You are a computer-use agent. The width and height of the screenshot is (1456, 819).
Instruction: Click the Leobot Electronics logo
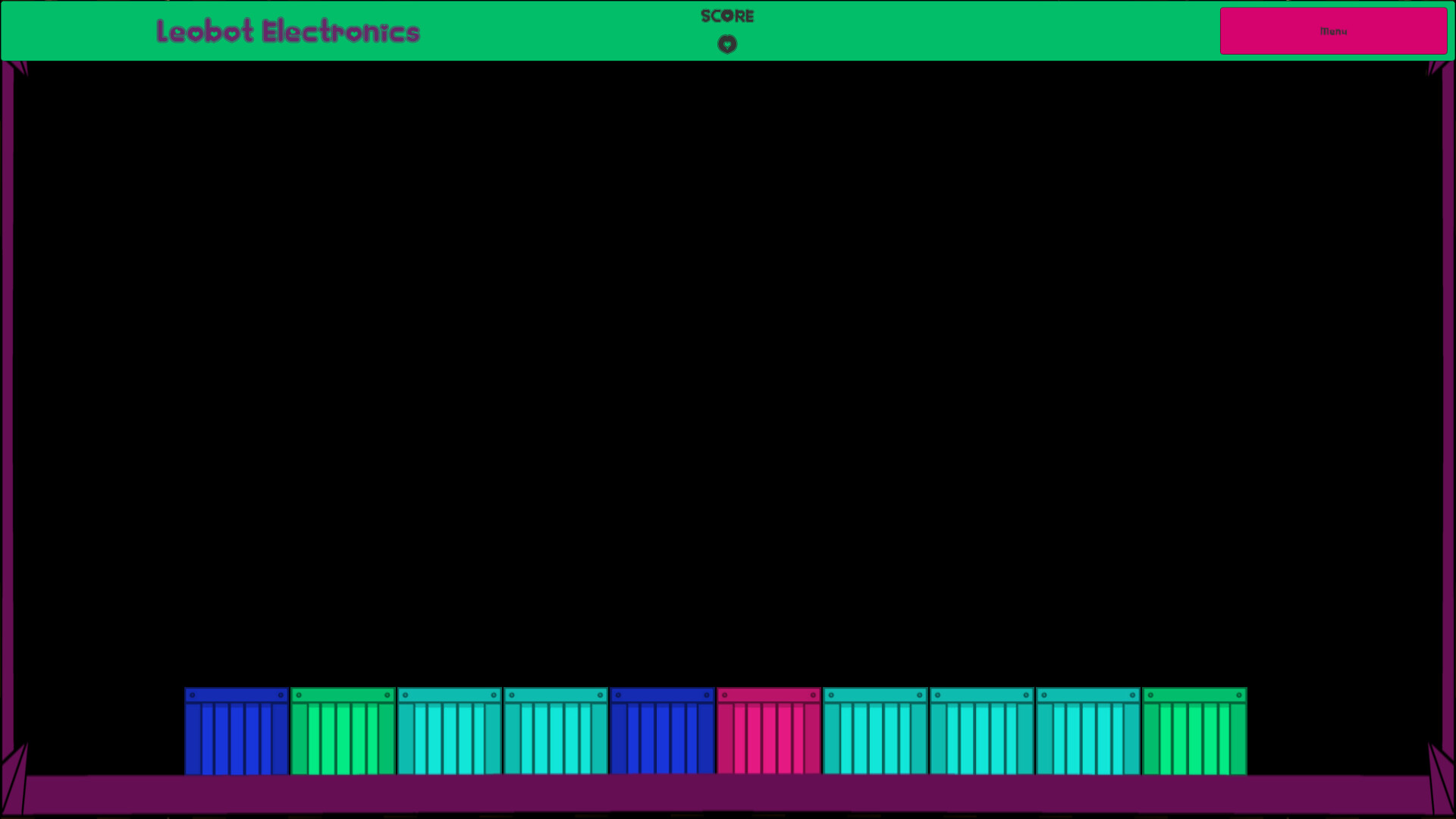pos(287,32)
